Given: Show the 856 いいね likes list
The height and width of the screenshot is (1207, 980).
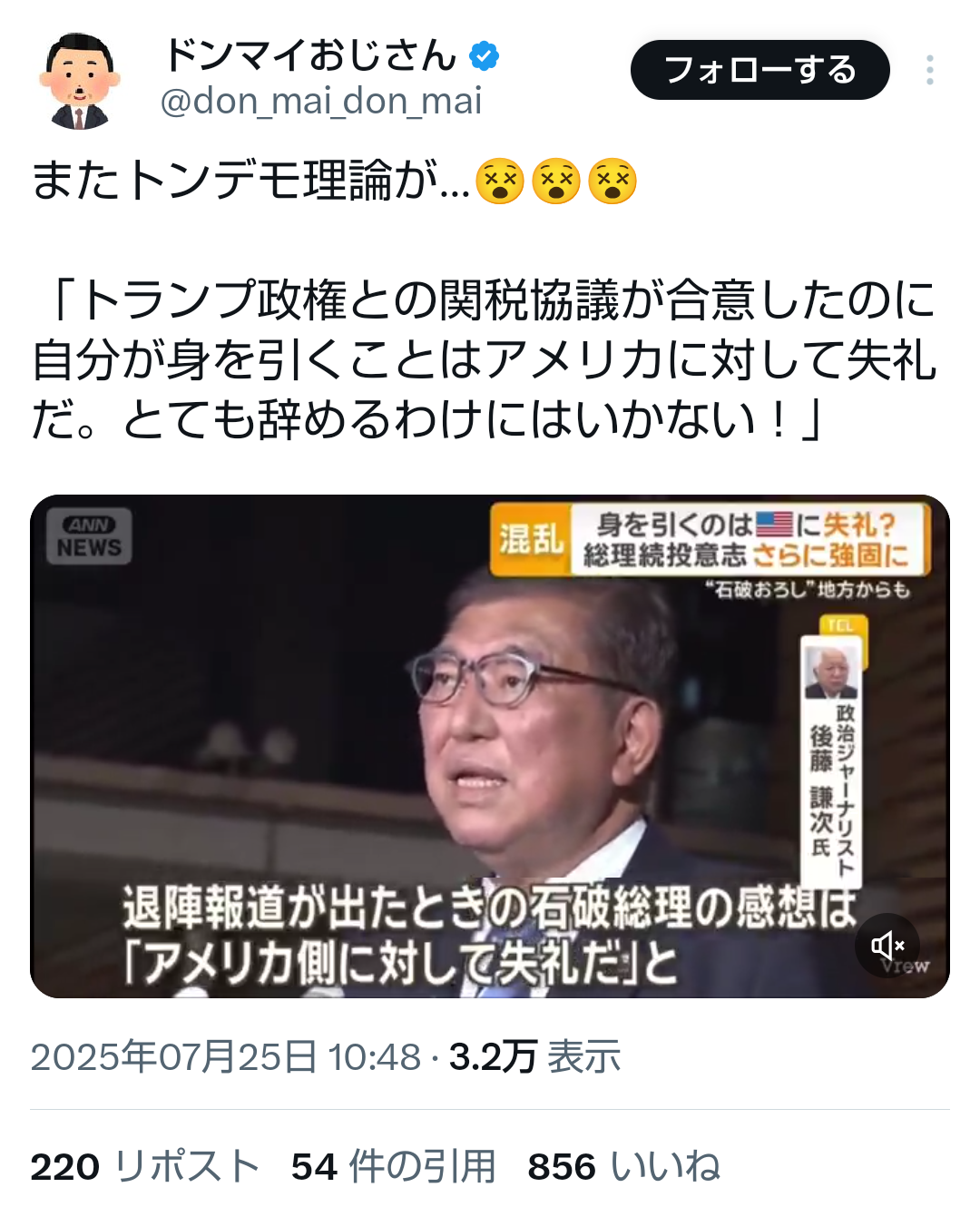Looking at the screenshot, I should click(x=624, y=1166).
